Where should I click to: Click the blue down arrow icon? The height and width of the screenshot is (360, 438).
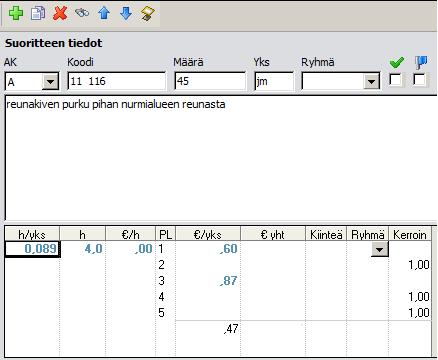pos(126,14)
